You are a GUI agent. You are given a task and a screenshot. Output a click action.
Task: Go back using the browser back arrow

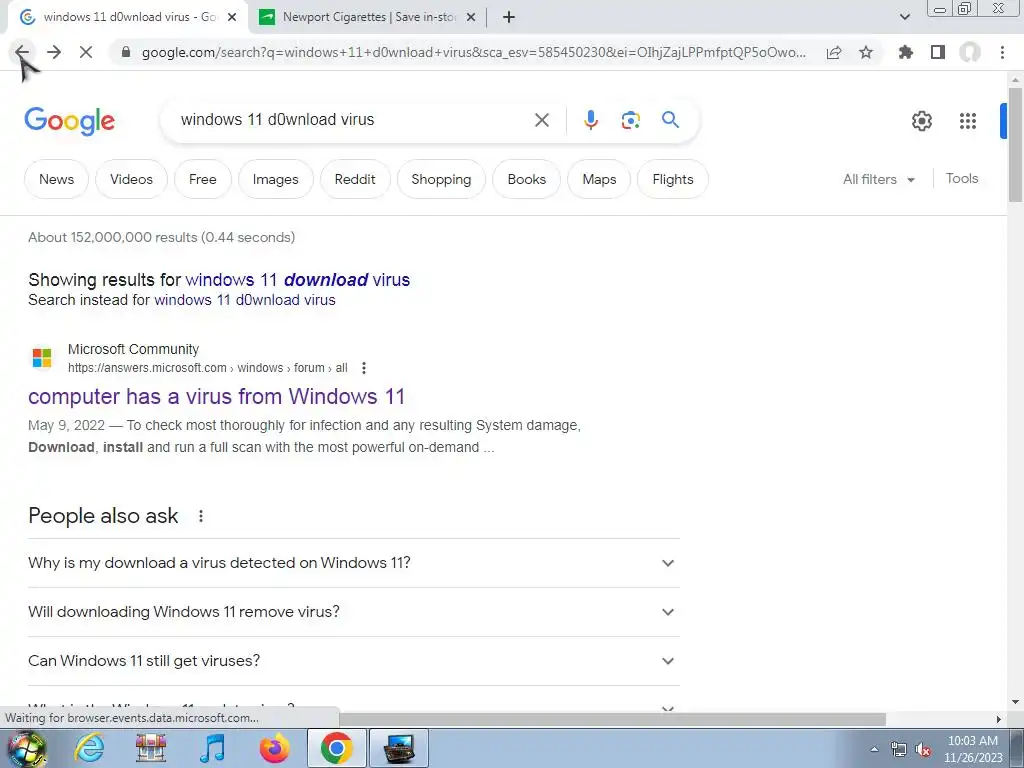pos(22,52)
